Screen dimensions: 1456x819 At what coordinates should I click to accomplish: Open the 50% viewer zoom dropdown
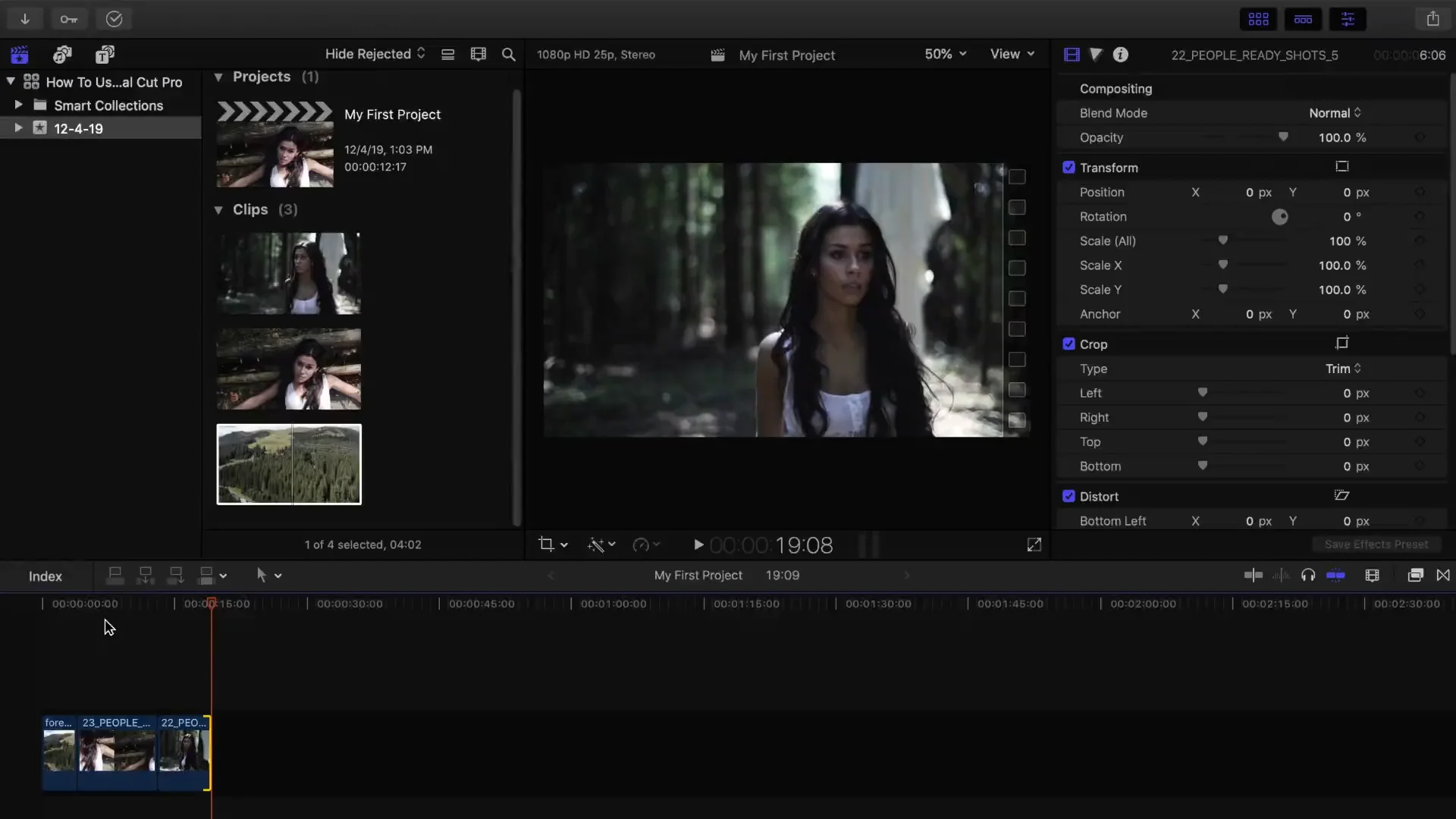tap(945, 54)
